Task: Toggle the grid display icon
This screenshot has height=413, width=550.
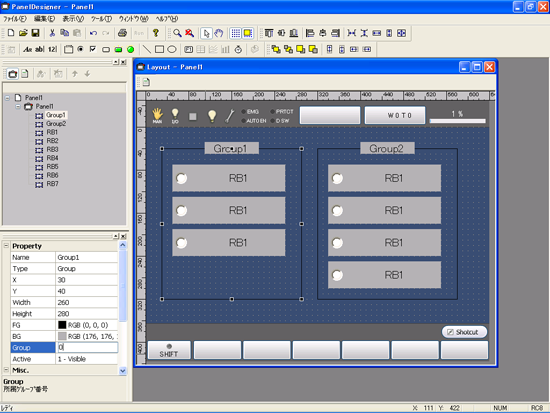Action: pyautogui.click(x=236, y=33)
